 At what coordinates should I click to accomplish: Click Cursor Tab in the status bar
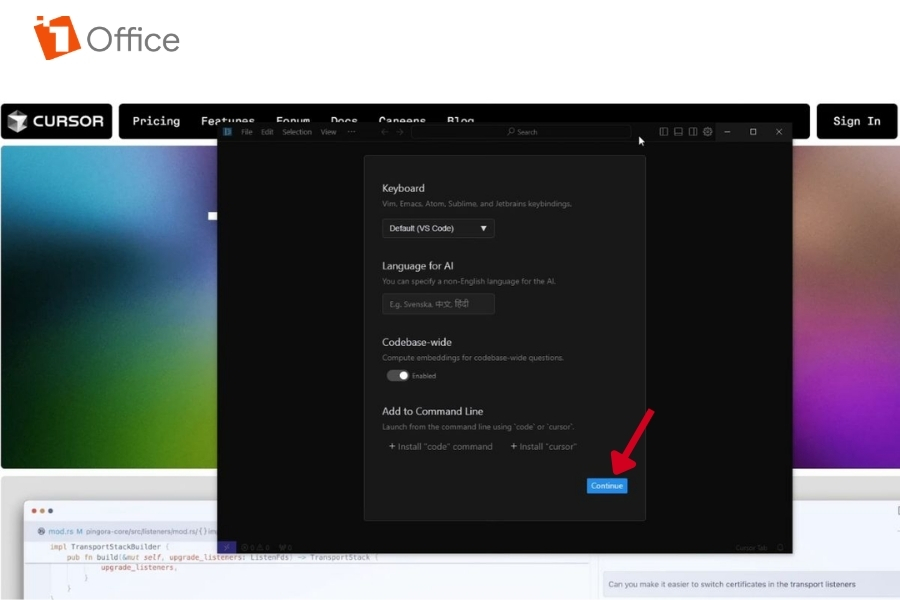(x=751, y=548)
